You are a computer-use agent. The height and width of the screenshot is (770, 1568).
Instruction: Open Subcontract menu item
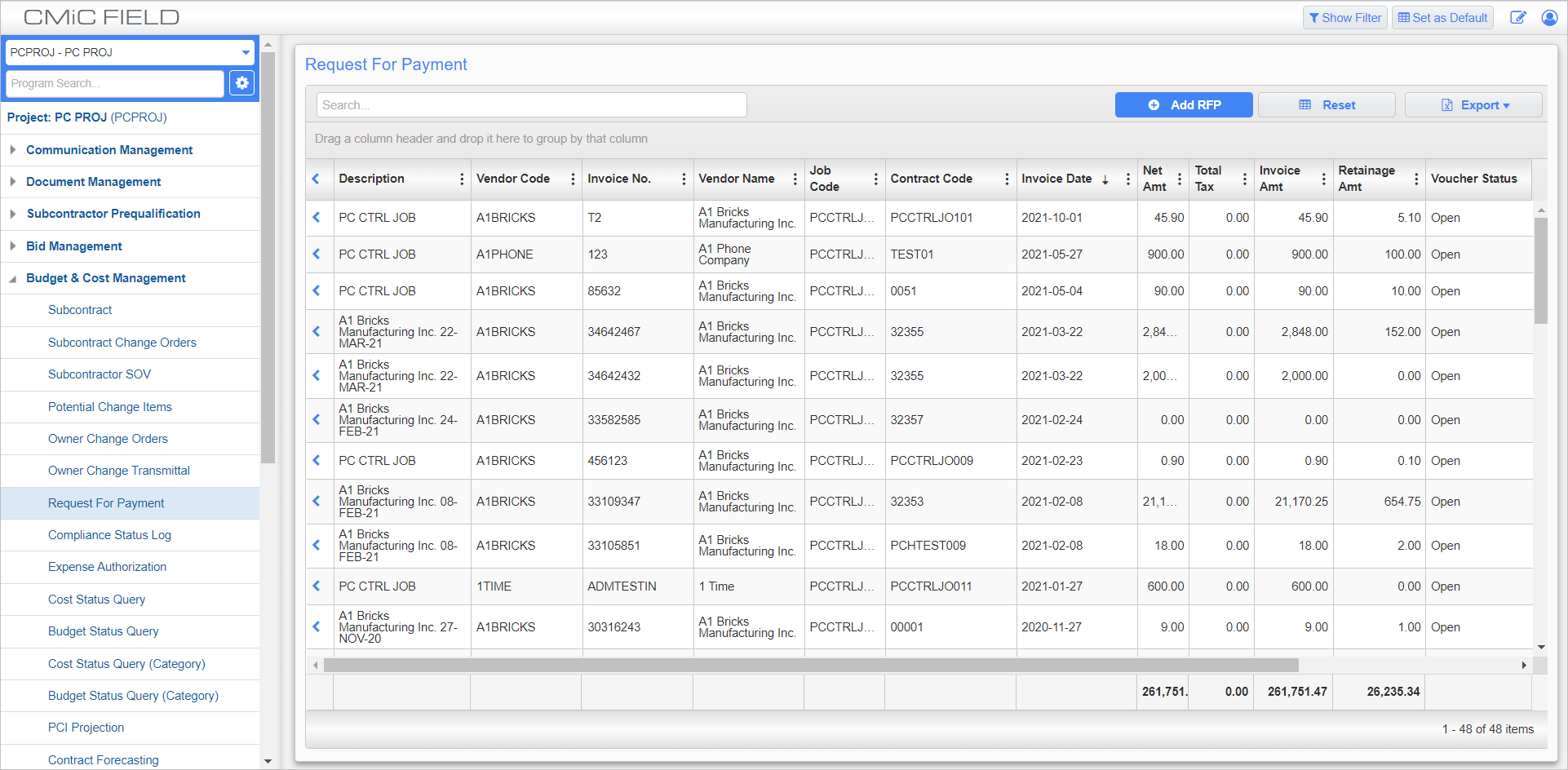click(x=80, y=310)
